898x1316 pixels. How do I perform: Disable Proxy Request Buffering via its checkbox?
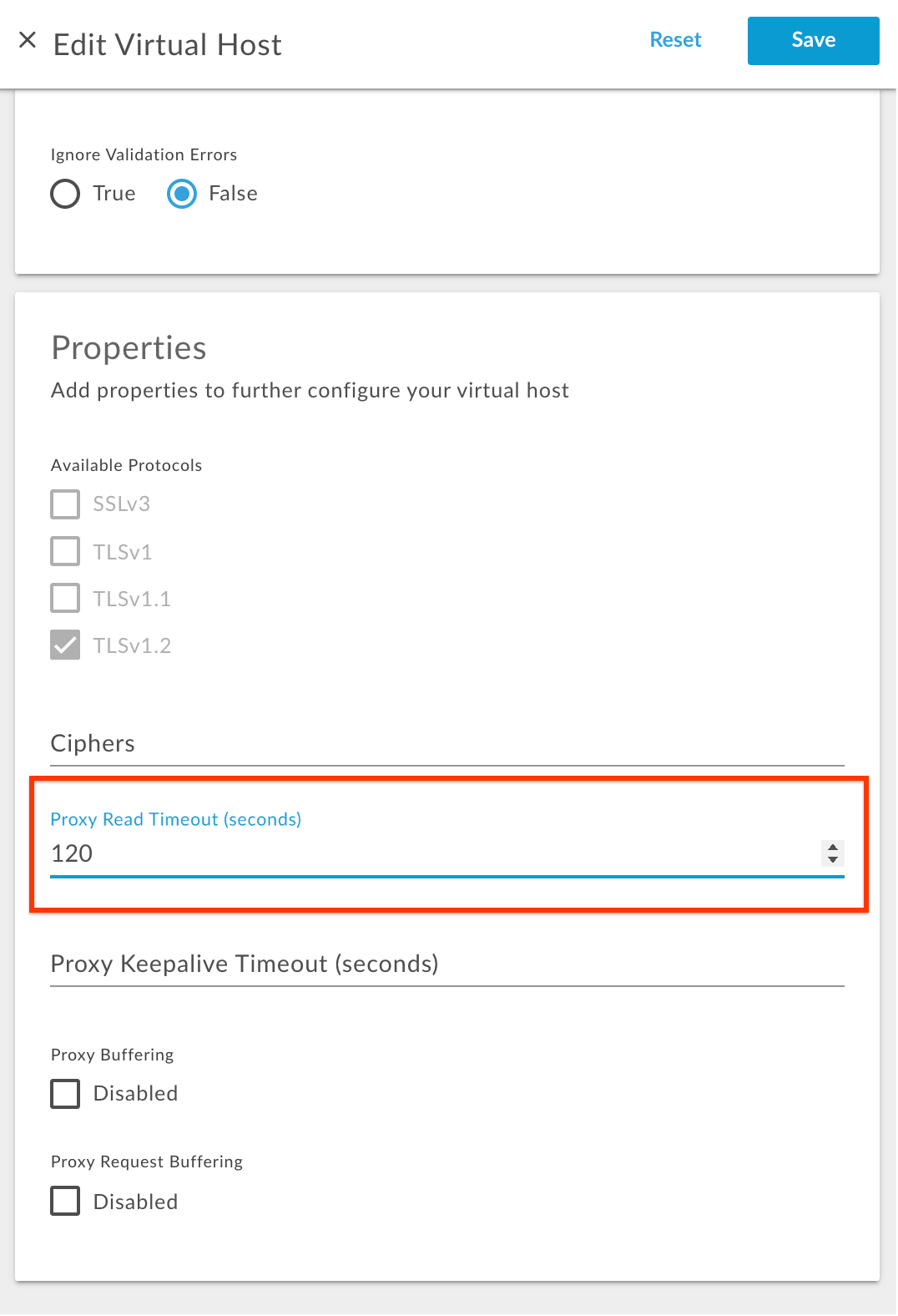click(x=64, y=1202)
